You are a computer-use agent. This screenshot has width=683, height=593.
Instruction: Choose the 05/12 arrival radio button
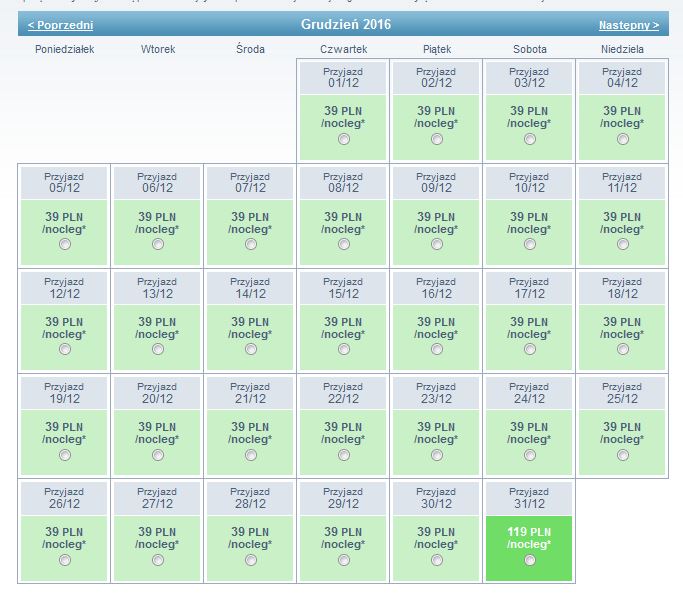pyautogui.click(x=65, y=244)
